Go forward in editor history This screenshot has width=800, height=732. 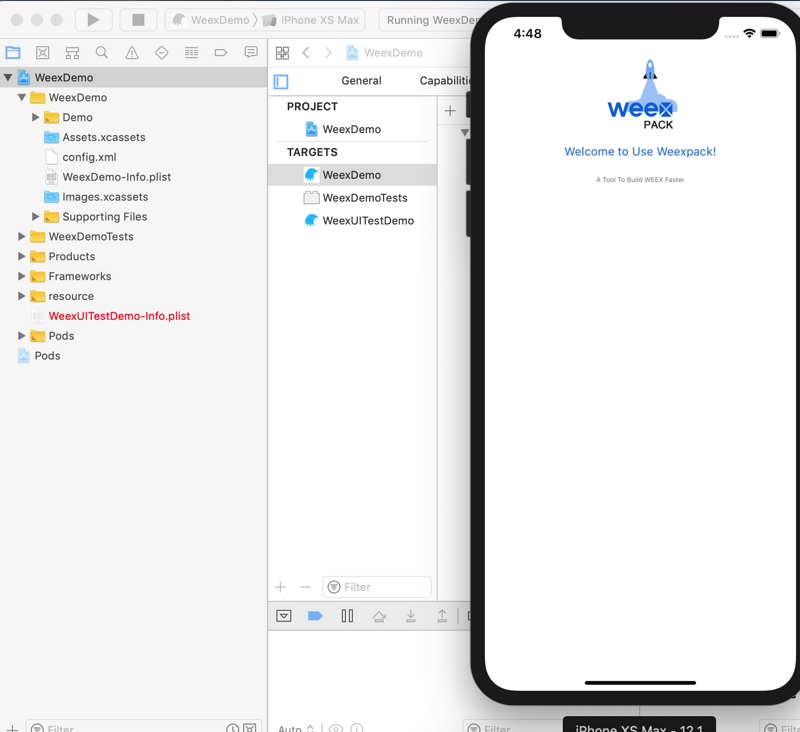click(x=328, y=53)
